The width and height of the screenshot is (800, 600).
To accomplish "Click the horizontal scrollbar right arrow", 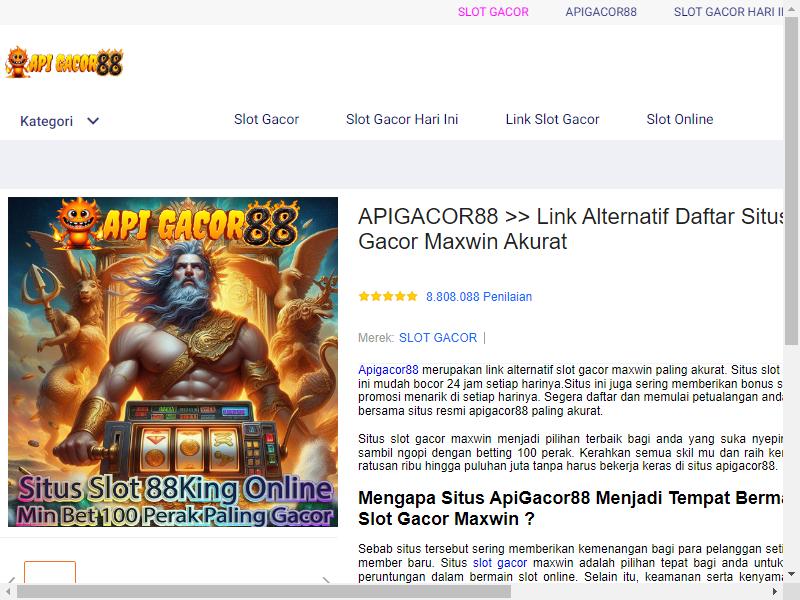I will click(x=775, y=592).
